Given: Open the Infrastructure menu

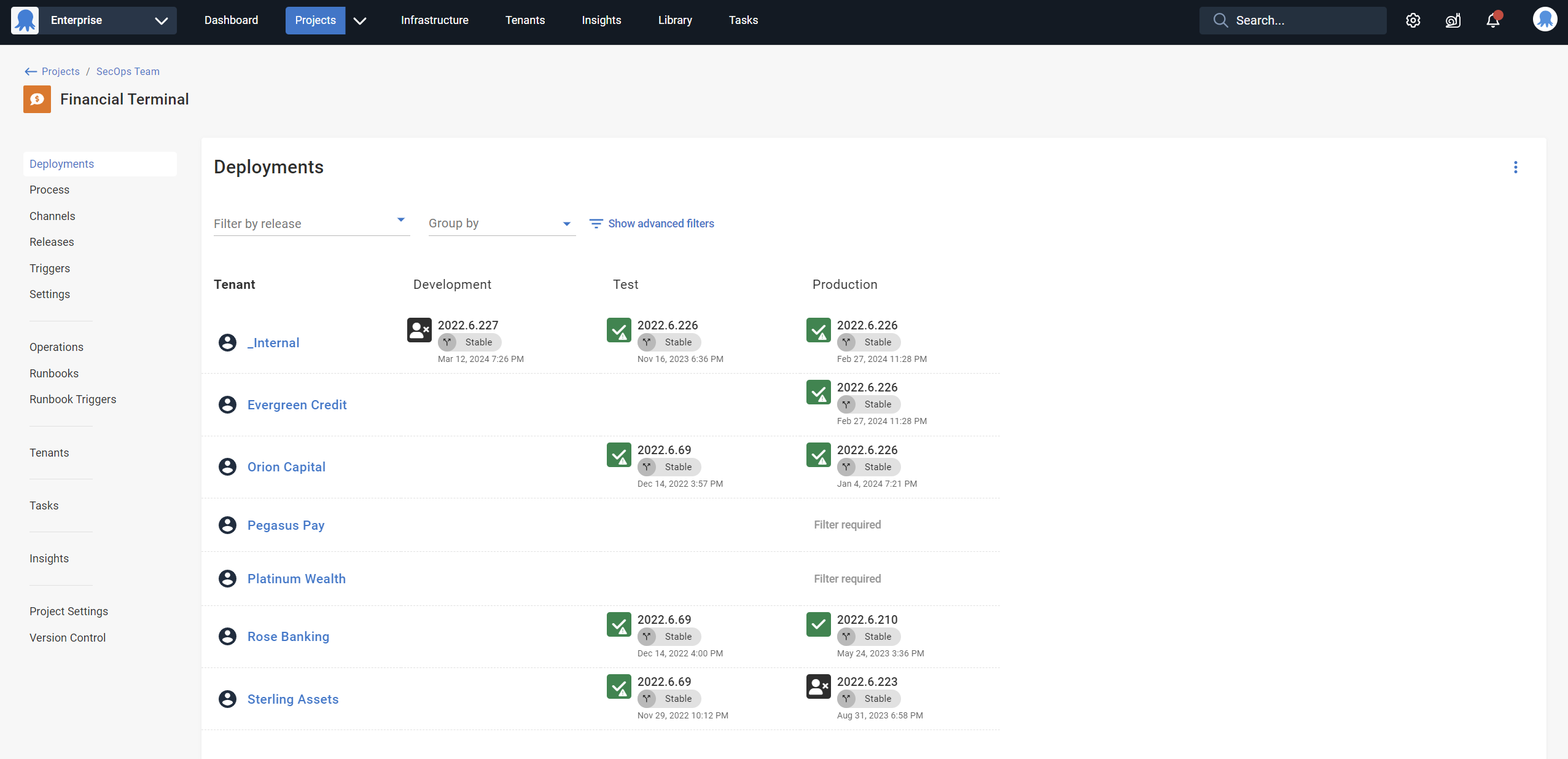Looking at the screenshot, I should pos(434,20).
